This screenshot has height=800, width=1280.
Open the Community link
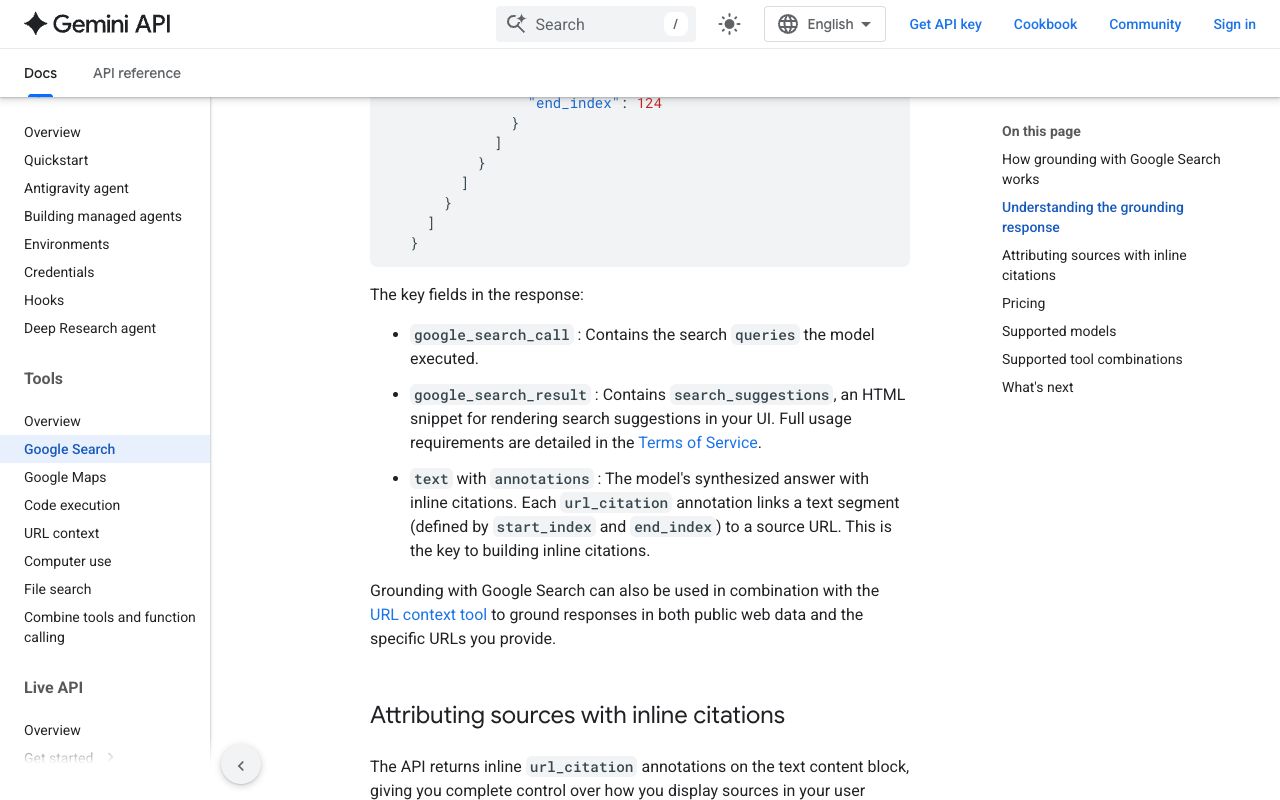(1145, 24)
